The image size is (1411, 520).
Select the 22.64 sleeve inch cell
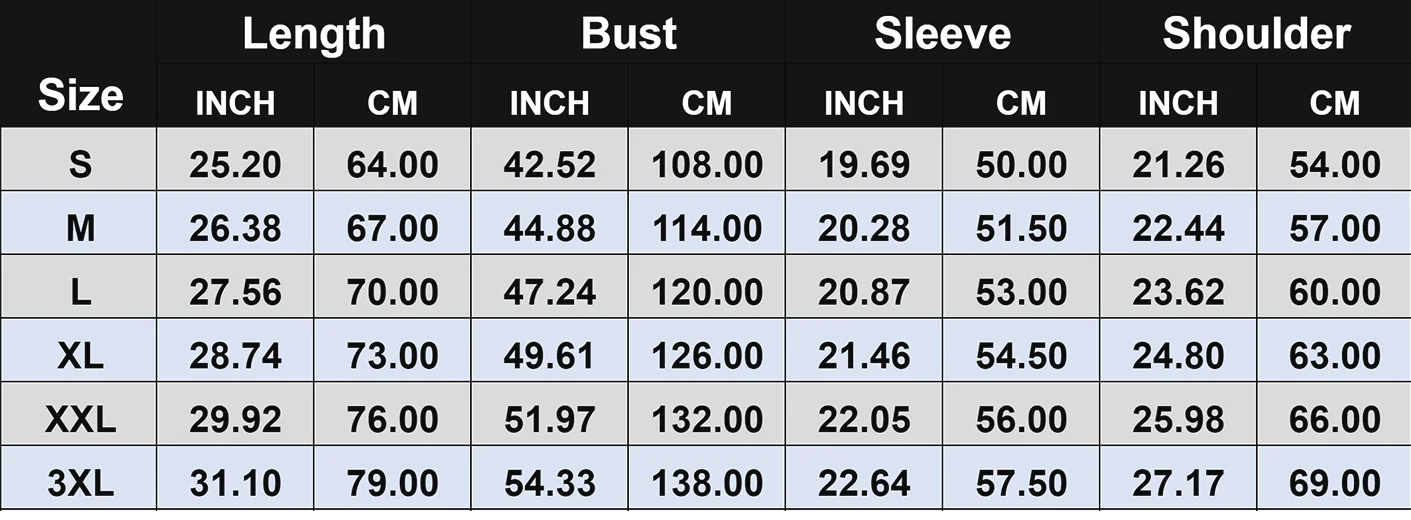(x=864, y=484)
